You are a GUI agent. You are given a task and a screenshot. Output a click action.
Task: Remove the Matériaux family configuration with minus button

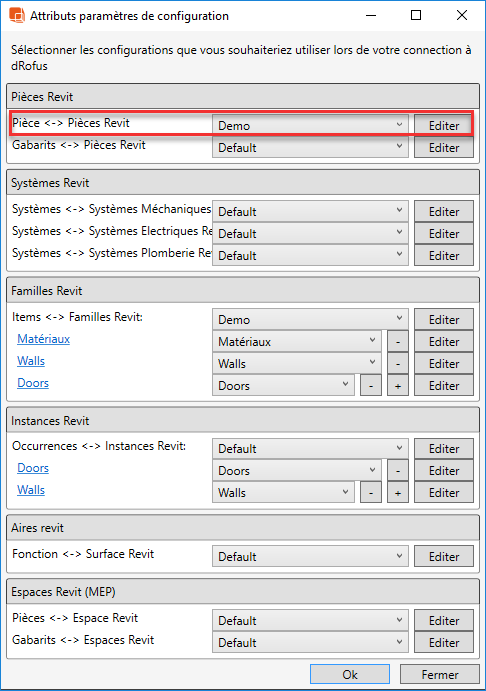point(397,342)
